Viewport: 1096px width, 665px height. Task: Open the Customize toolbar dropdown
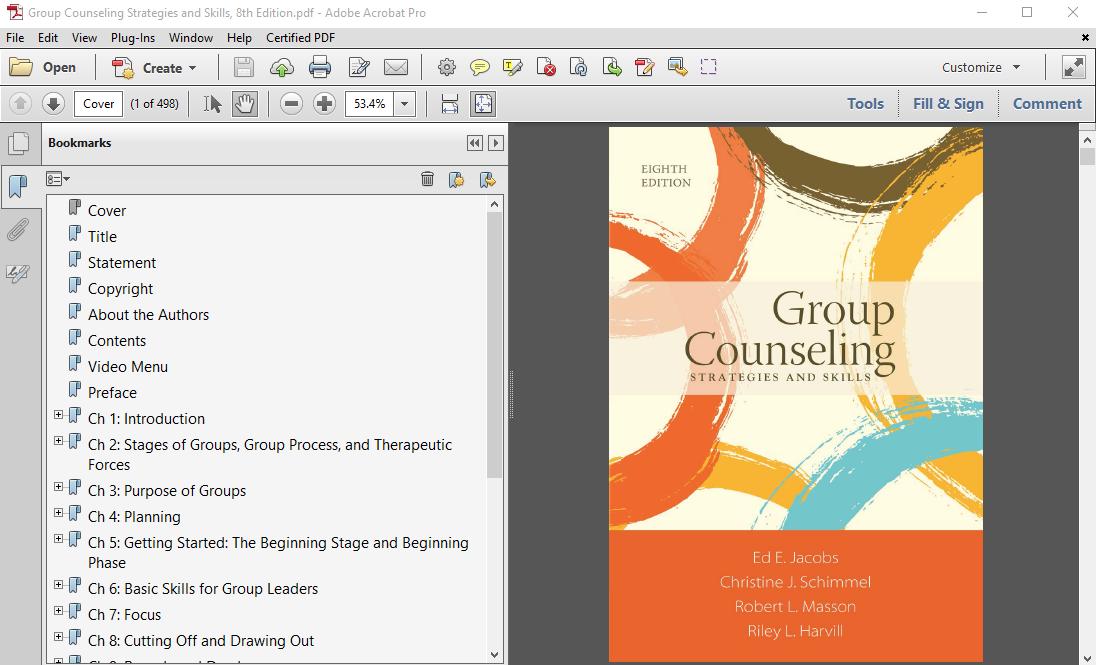click(981, 68)
